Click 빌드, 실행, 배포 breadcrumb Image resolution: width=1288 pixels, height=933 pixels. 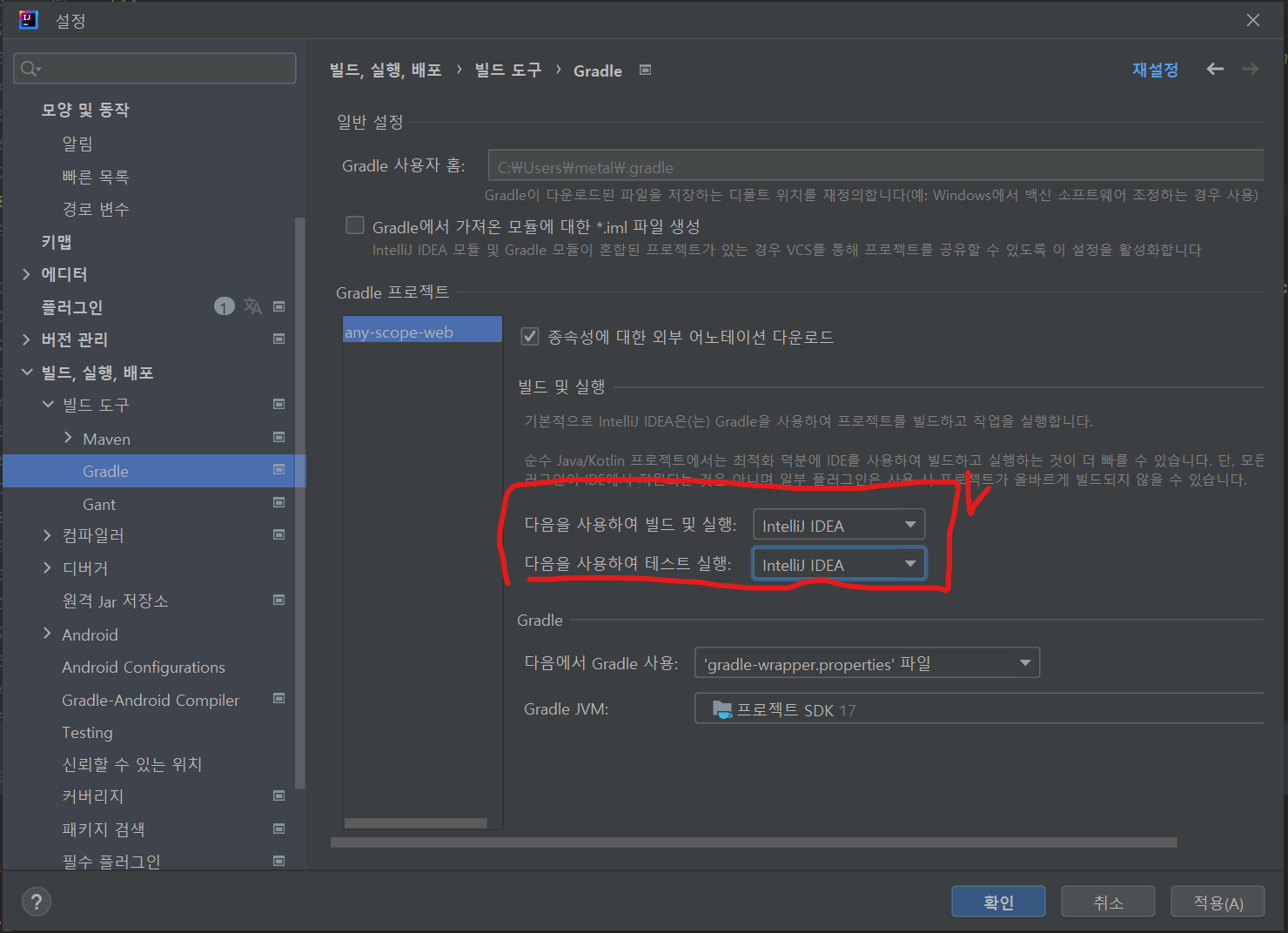386,70
